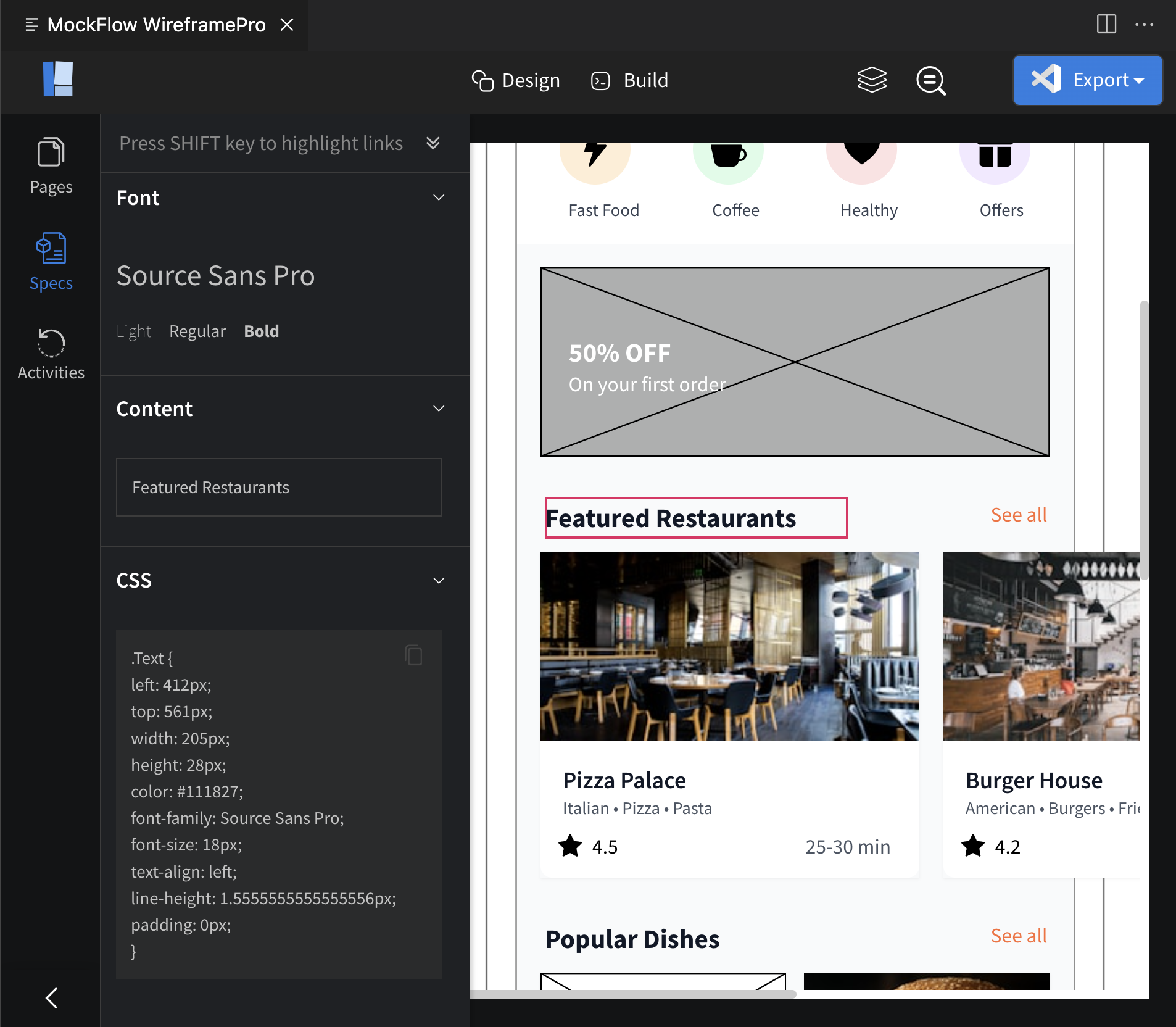
Task: Open the Activities sidebar panel
Action: click(x=51, y=354)
